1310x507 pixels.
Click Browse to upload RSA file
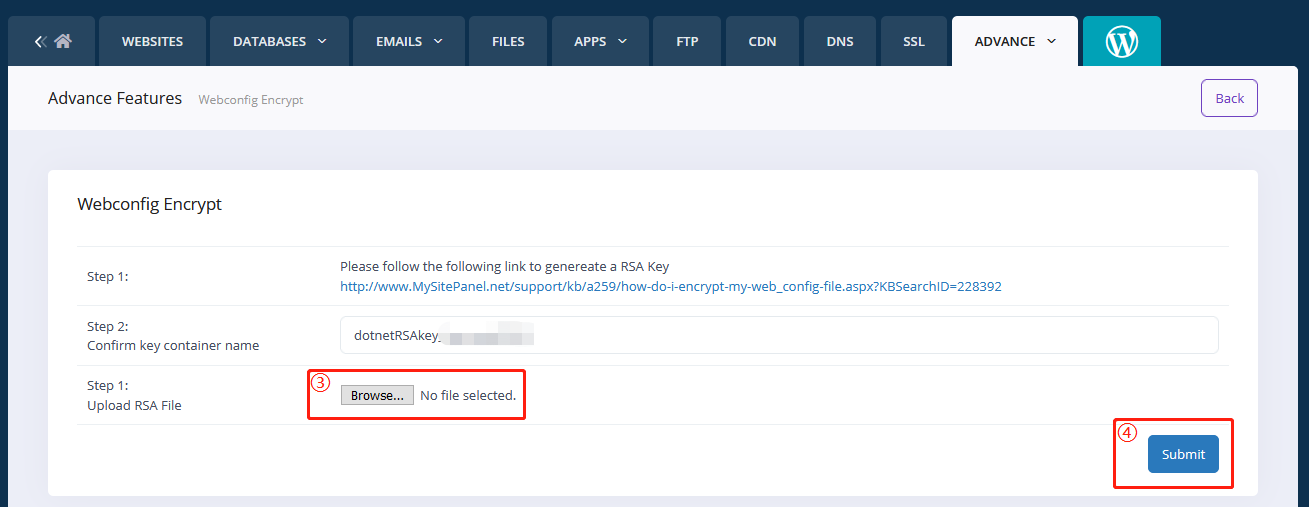pos(377,395)
